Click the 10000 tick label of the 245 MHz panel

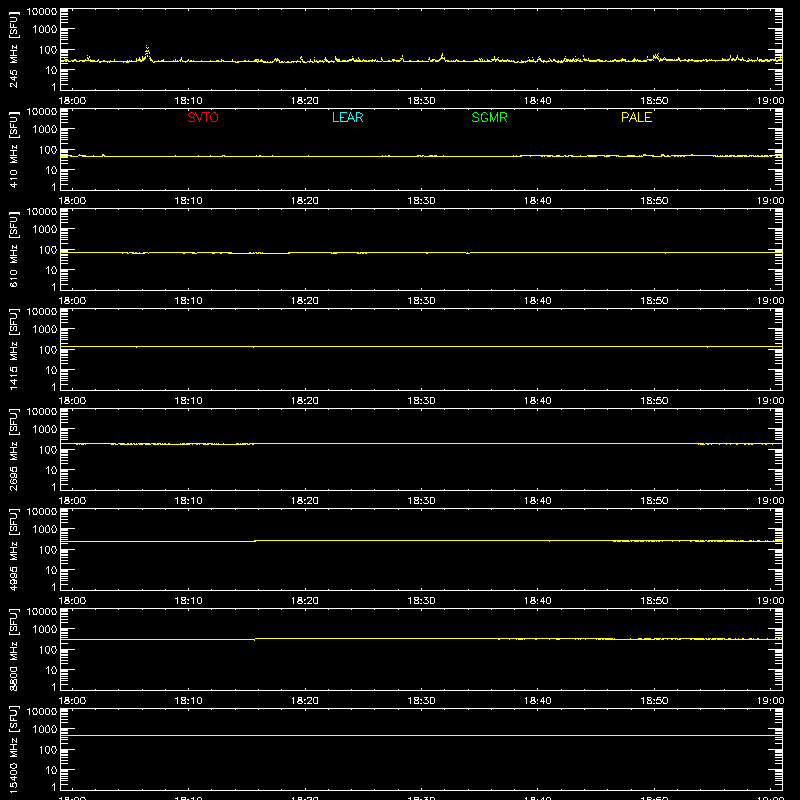[x=42, y=12]
